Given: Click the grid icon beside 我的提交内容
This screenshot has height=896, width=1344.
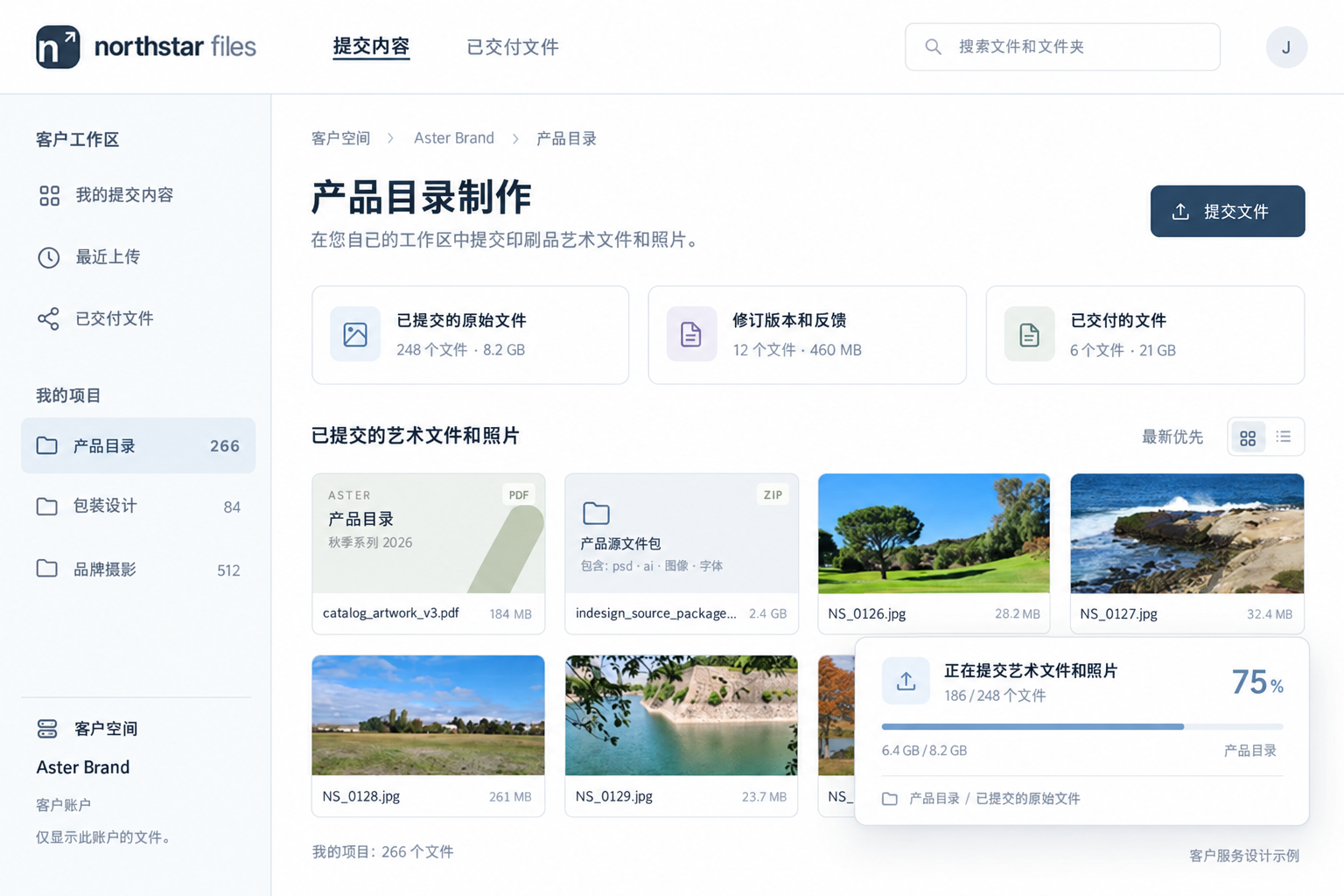Looking at the screenshot, I should point(49,195).
